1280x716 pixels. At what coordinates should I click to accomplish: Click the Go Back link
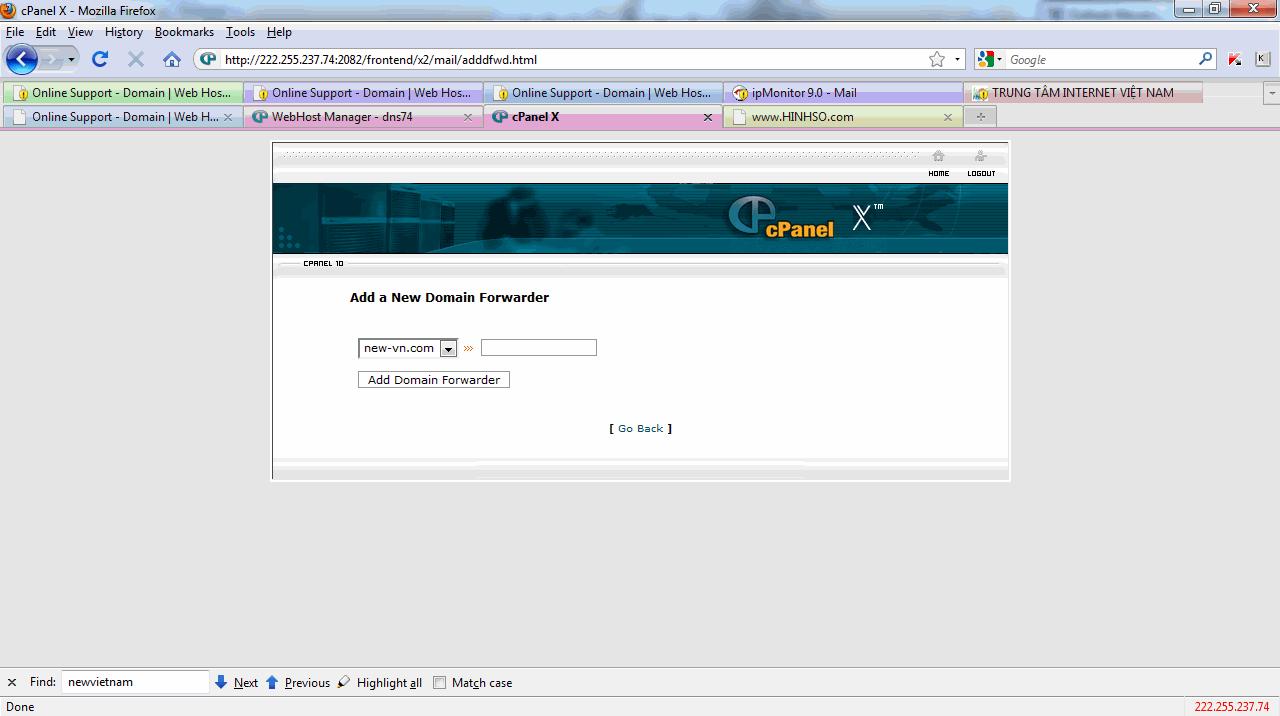tap(640, 428)
